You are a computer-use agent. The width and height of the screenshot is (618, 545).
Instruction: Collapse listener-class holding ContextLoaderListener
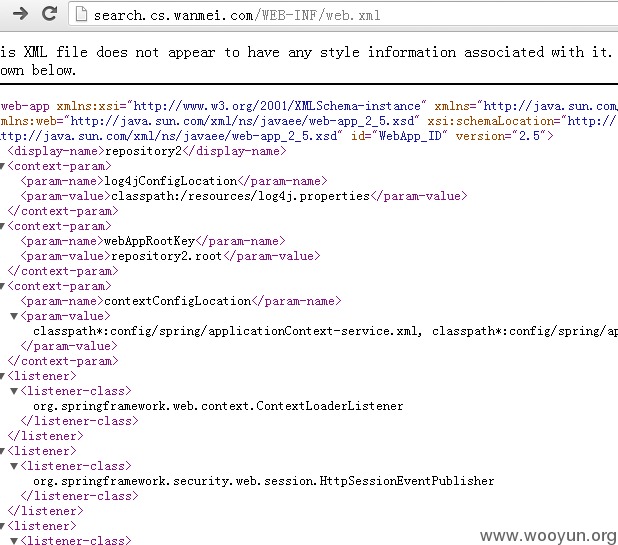[x=14, y=391]
